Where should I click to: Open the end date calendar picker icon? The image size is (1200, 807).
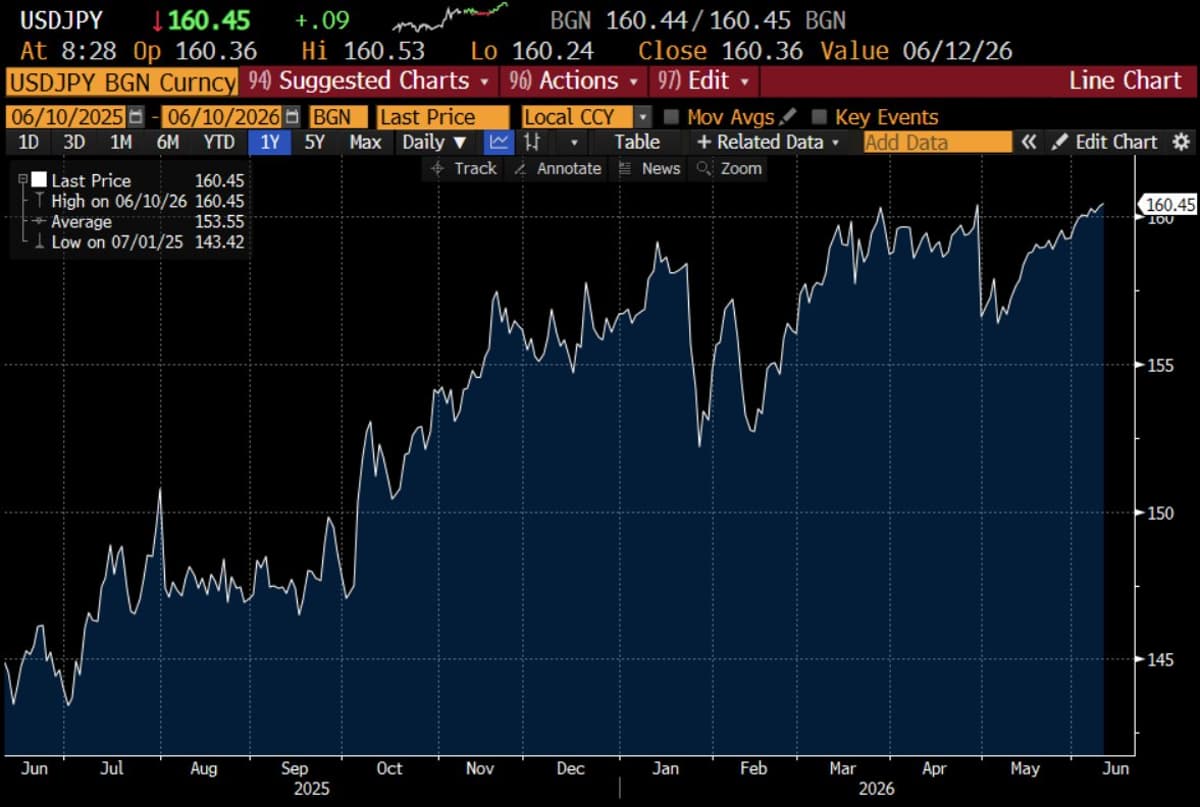[293, 117]
